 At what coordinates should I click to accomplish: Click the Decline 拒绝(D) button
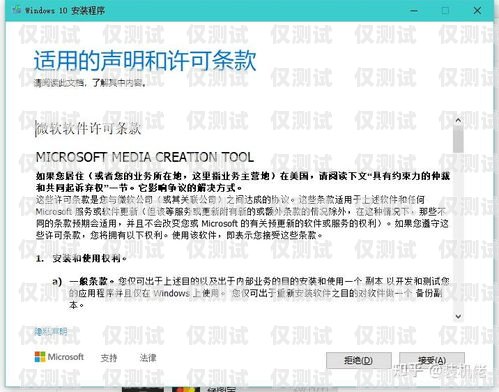tap(359, 360)
